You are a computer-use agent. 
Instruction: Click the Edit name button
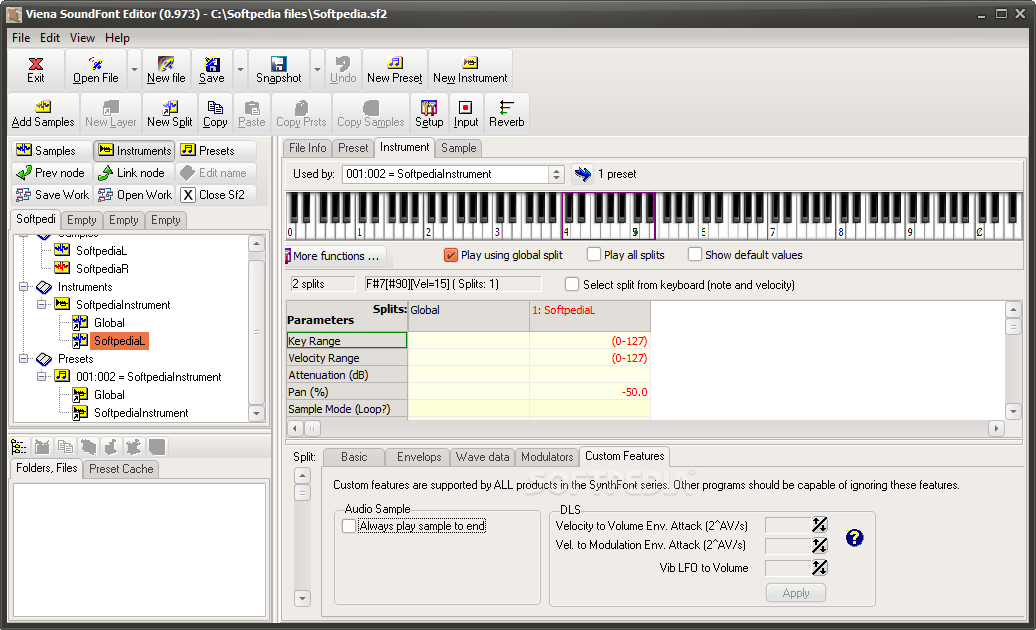click(x=214, y=173)
